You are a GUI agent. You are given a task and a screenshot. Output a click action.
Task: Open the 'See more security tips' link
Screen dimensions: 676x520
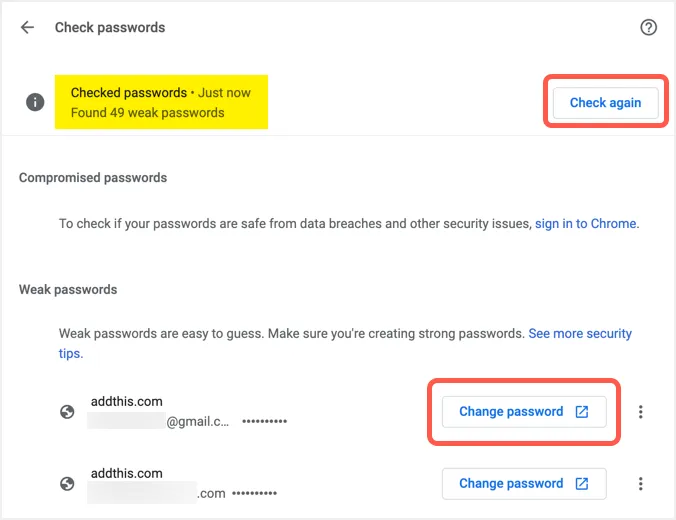point(580,333)
